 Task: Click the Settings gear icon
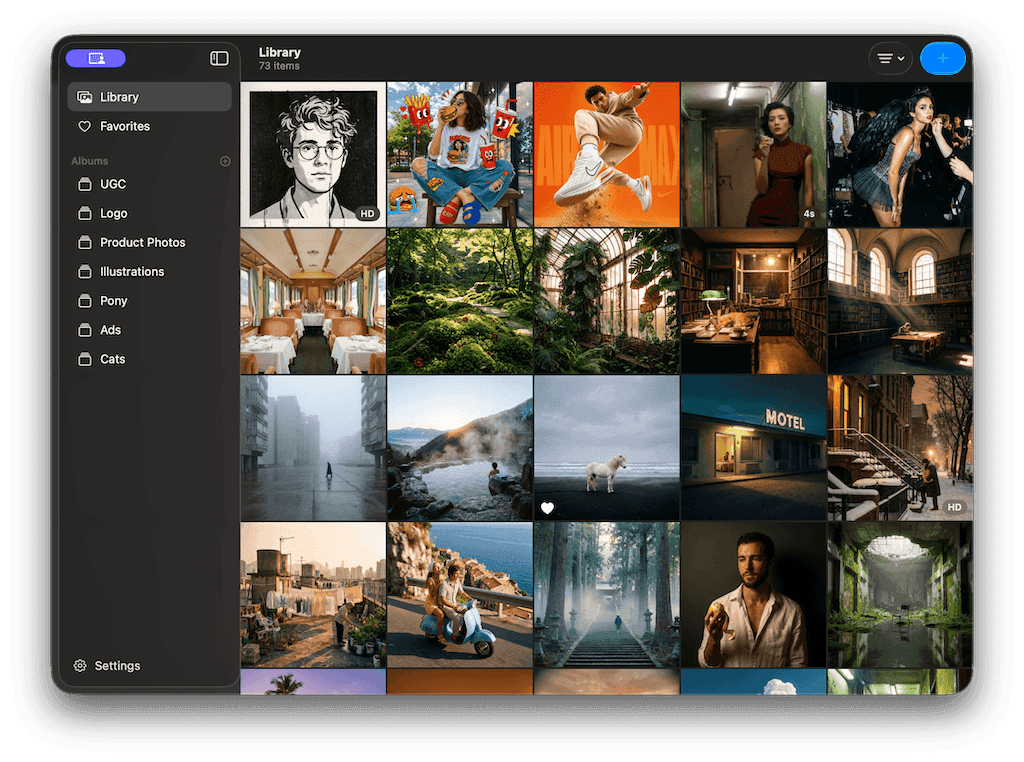[80, 665]
